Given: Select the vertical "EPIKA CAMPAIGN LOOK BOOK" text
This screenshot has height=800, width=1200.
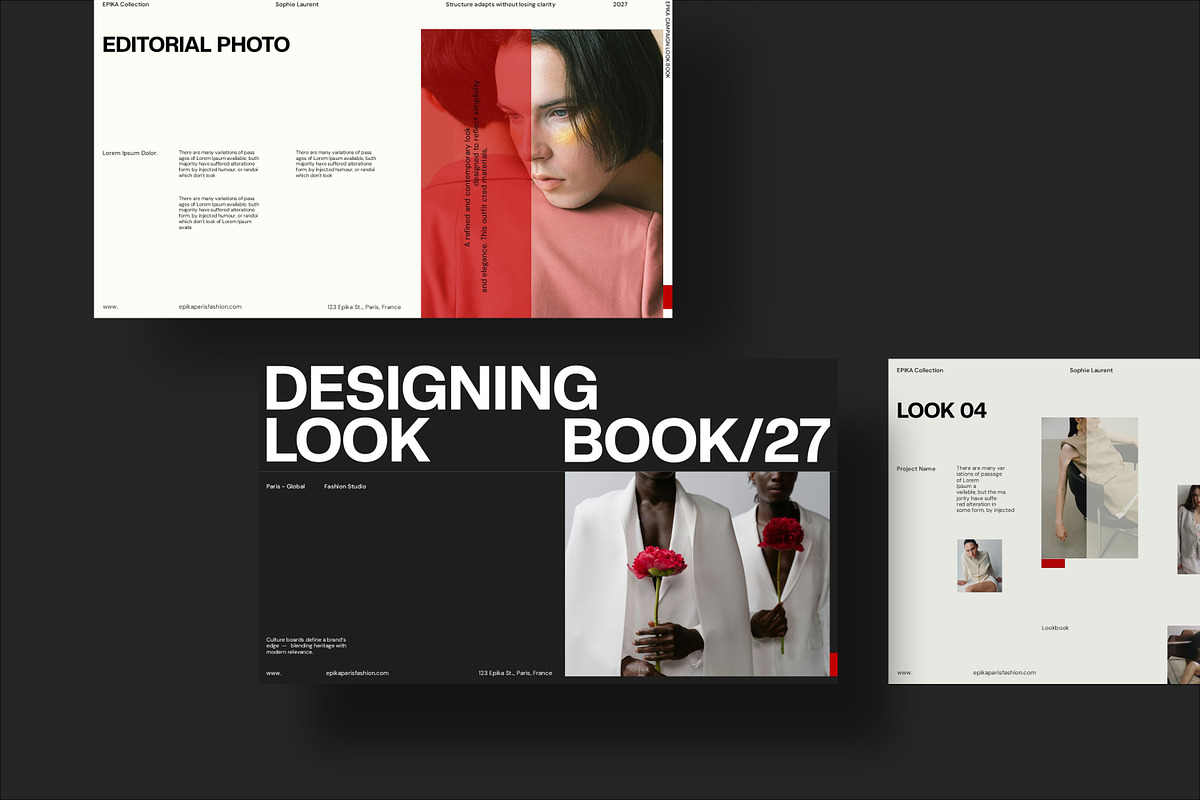Looking at the screenshot, I should pyautogui.click(x=668, y=39).
